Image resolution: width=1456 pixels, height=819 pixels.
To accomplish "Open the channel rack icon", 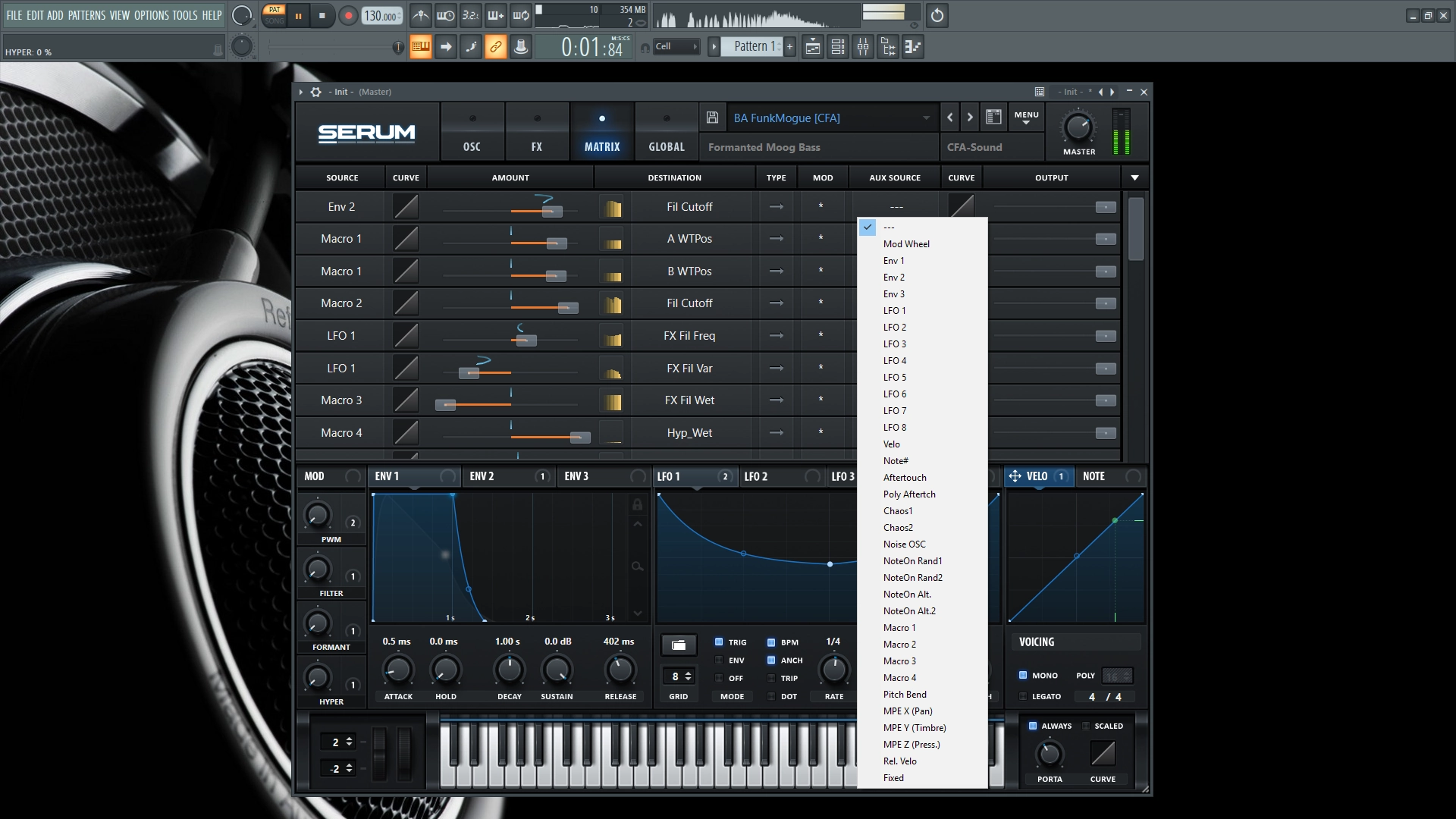I will 838,47.
